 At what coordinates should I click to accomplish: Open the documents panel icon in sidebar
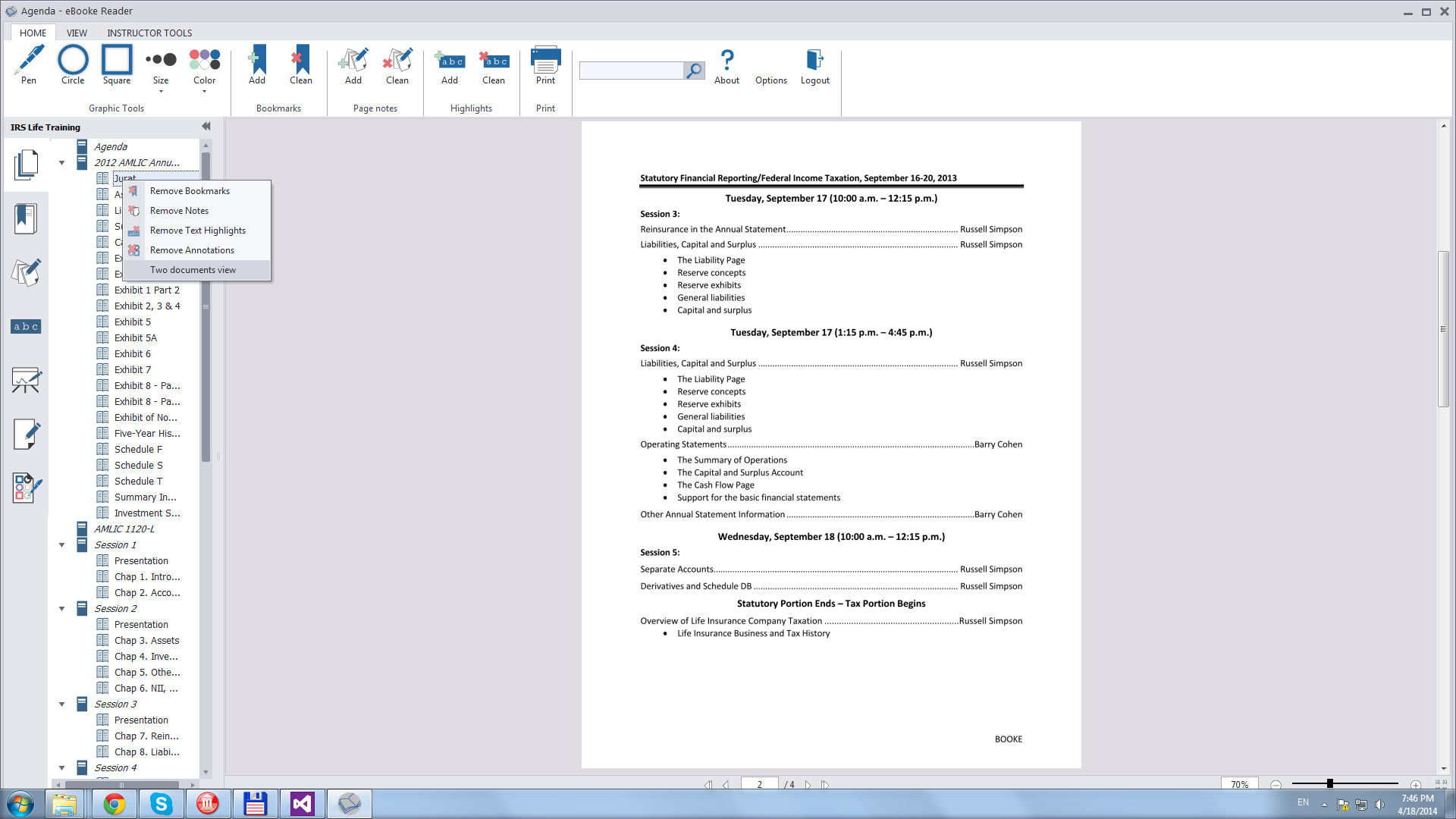(x=26, y=165)
